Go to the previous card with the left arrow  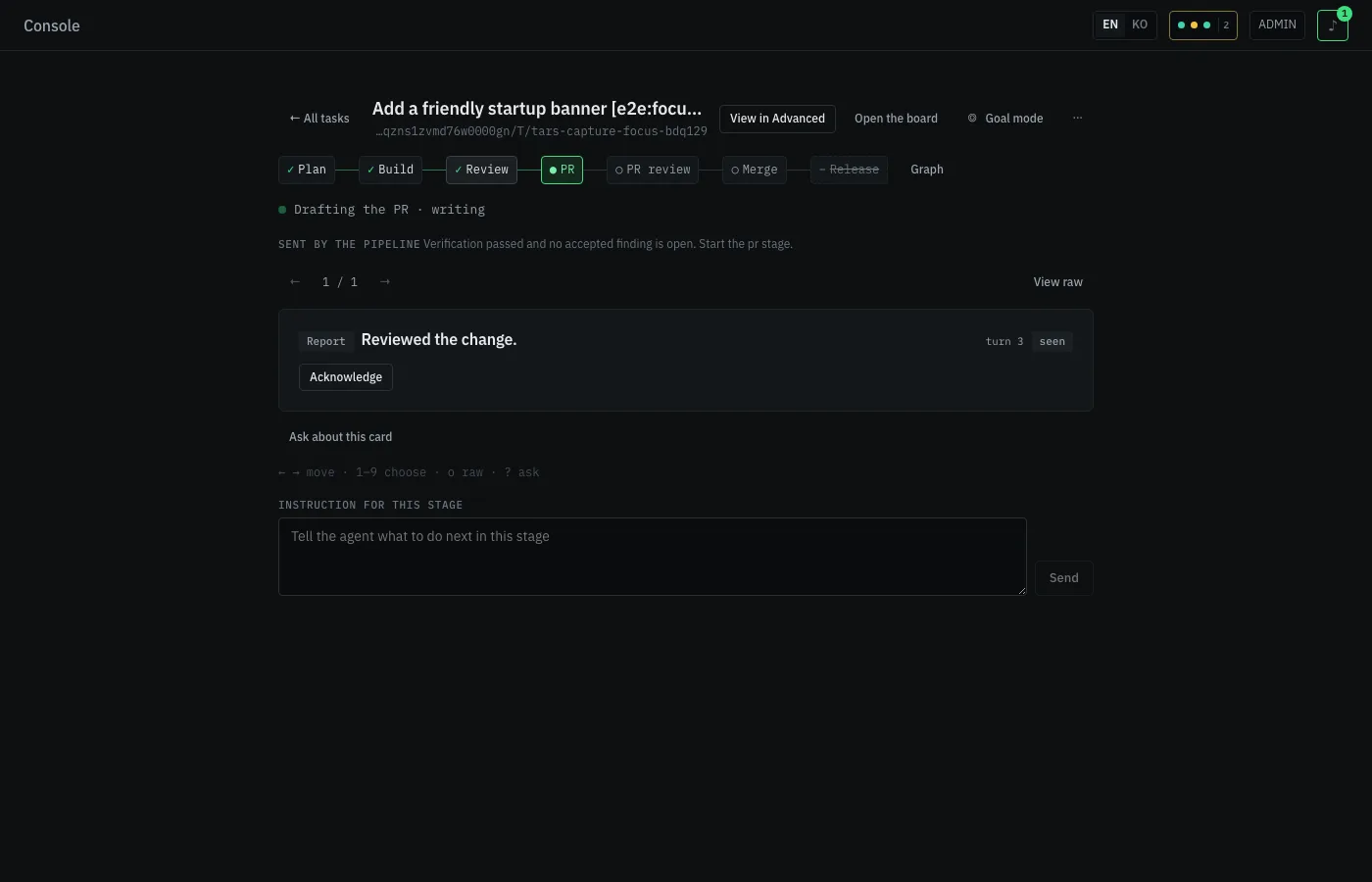click(x=295, y=282)
